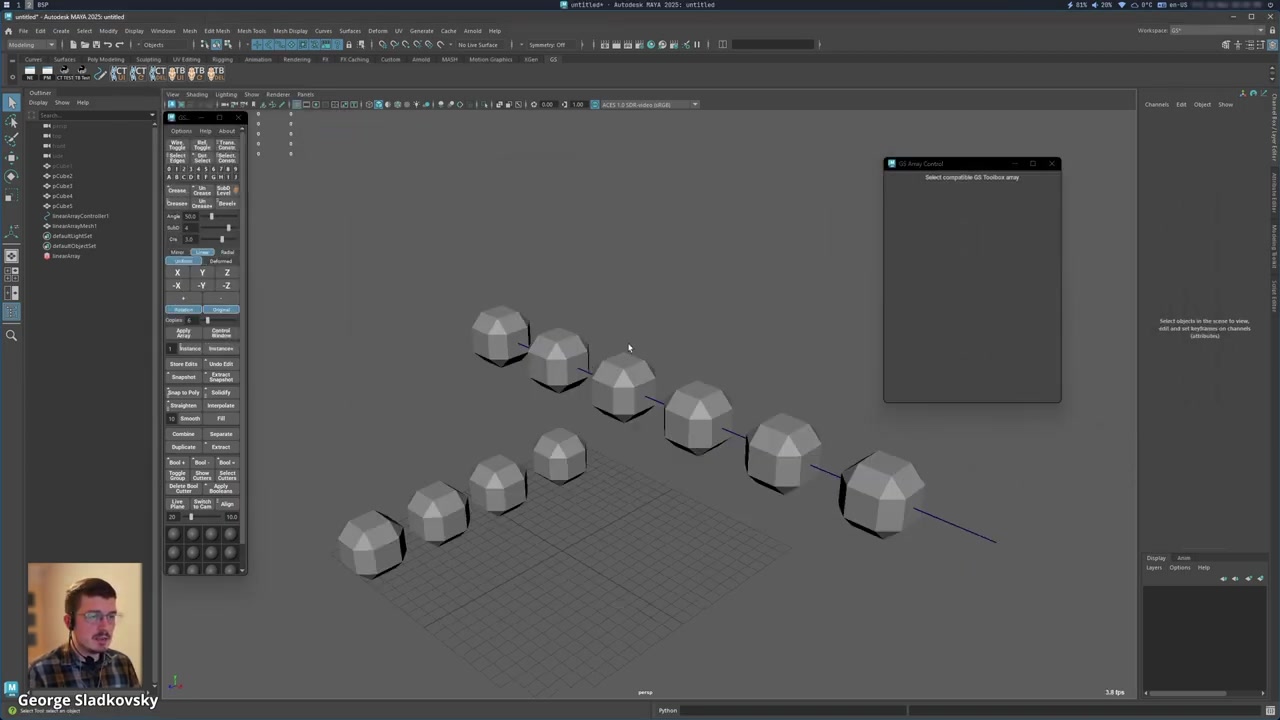Switch to the Poly Modeling shelf tab
This screenshot has width=1280, height=720.
105,59
